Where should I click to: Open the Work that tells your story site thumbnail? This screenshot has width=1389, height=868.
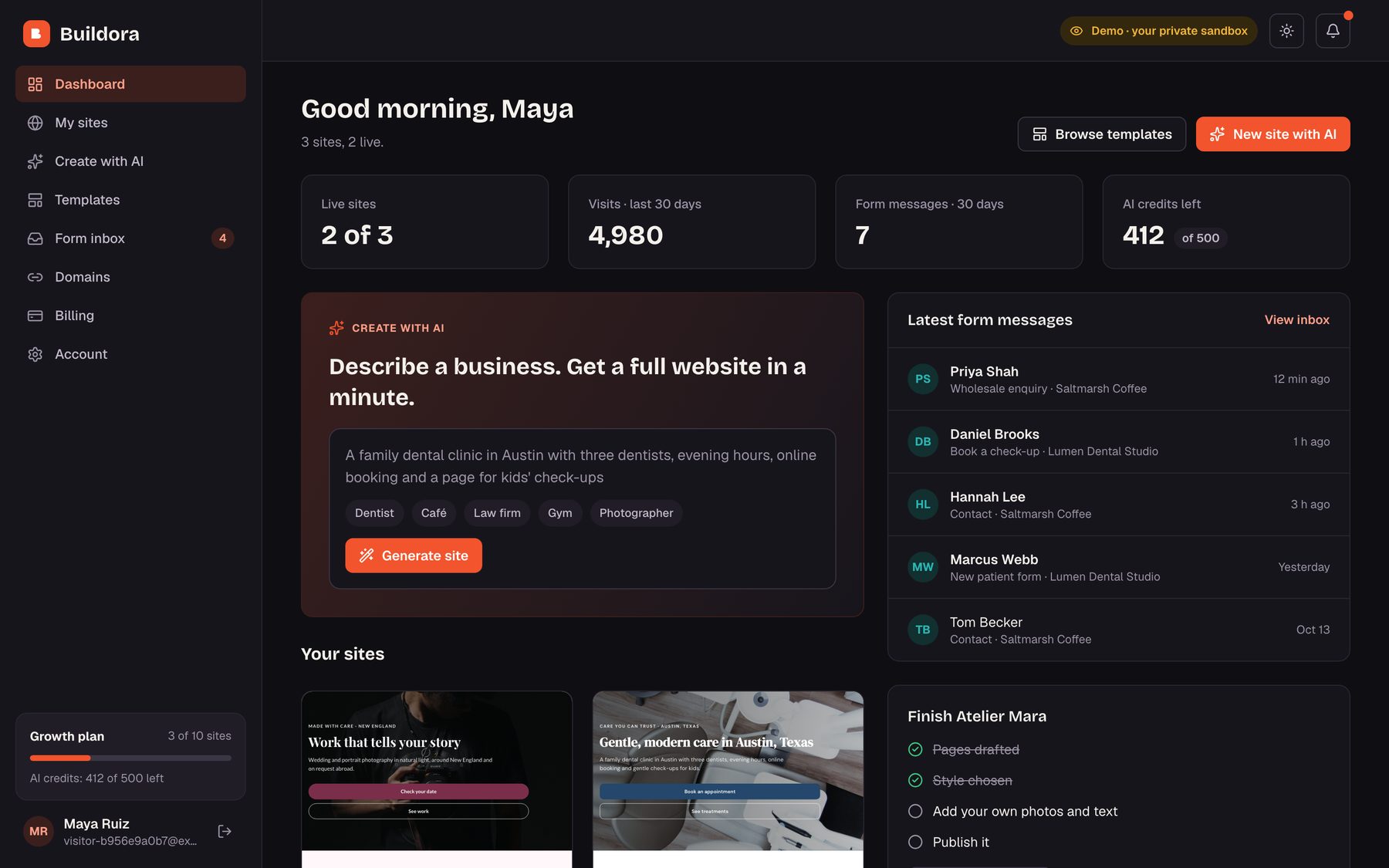[x=437, y=778]
